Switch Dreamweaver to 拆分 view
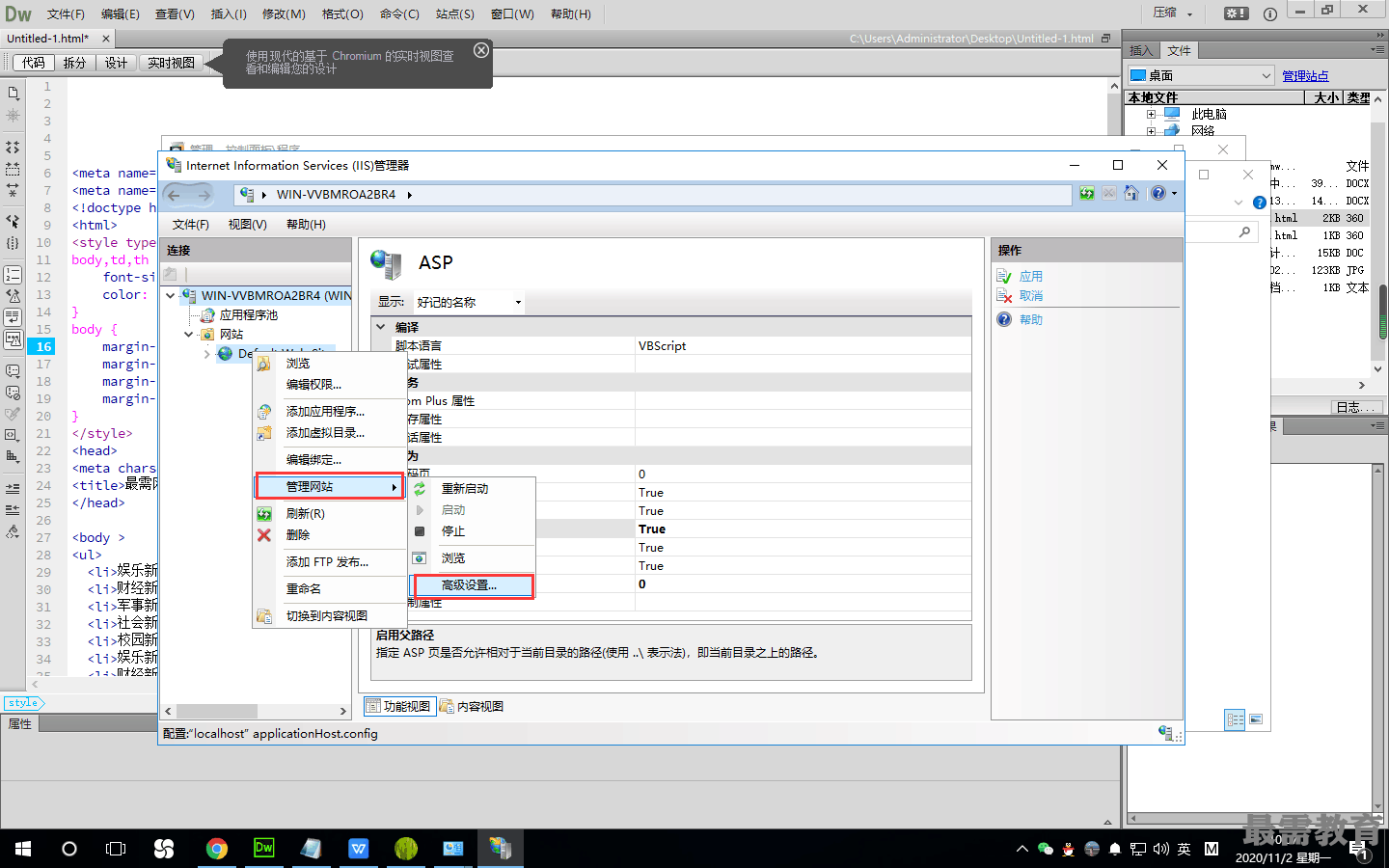The image size is (1389, 868). pyautogui.click(x=74, y=63)
